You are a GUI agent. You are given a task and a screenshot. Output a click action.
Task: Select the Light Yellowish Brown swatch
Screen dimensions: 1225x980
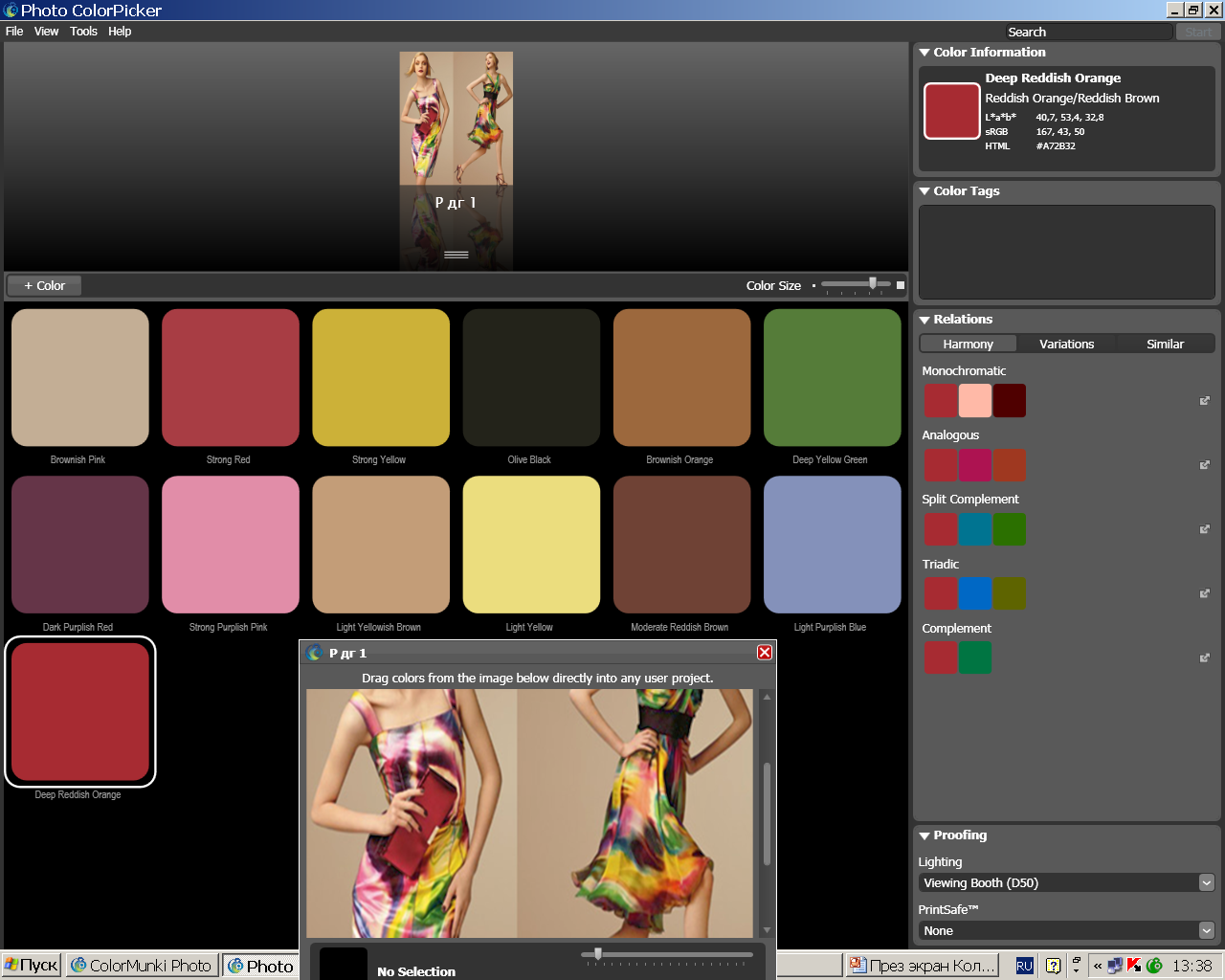point(381,545)
